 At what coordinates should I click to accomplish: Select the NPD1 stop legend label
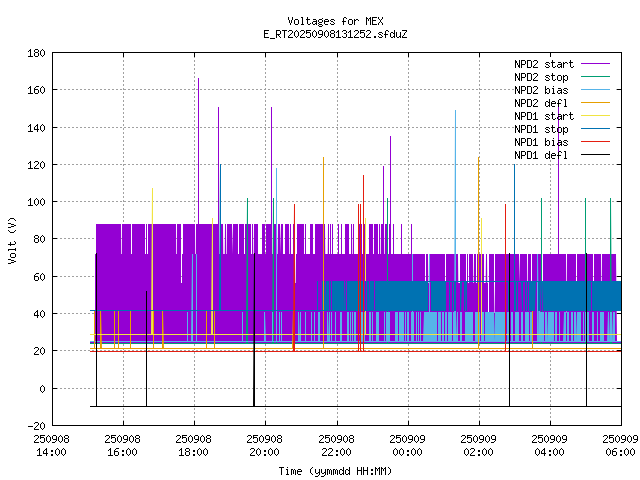click(x=541, y=129)
